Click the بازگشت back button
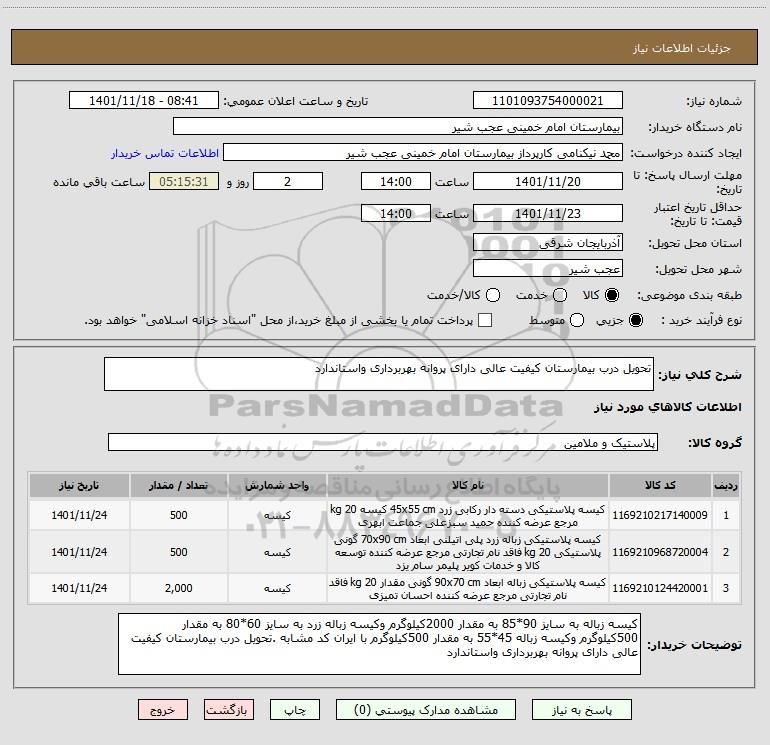 pos(229,710)
